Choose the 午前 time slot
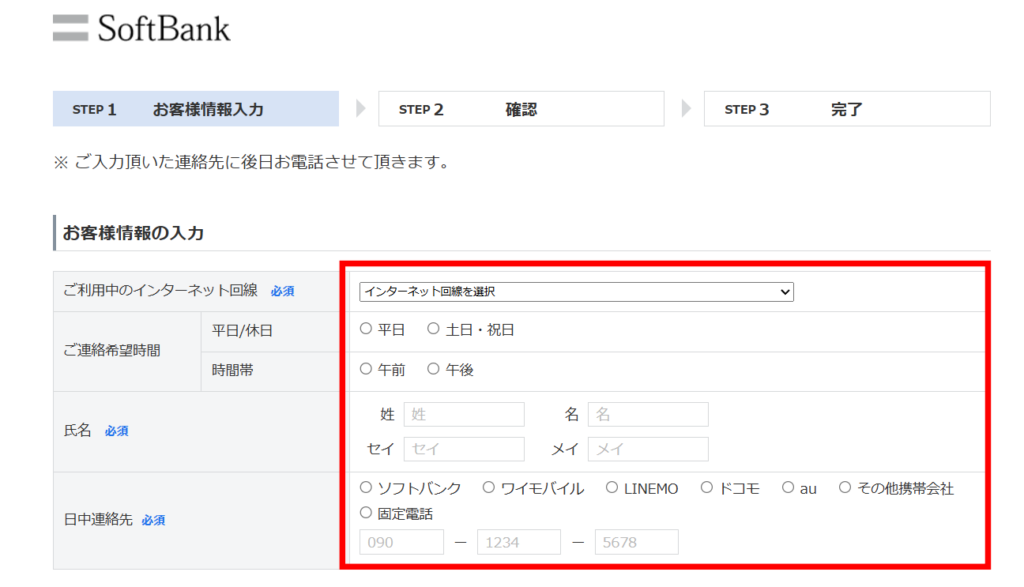Viewport: 1024px width, 587px height. pos(366,369)
